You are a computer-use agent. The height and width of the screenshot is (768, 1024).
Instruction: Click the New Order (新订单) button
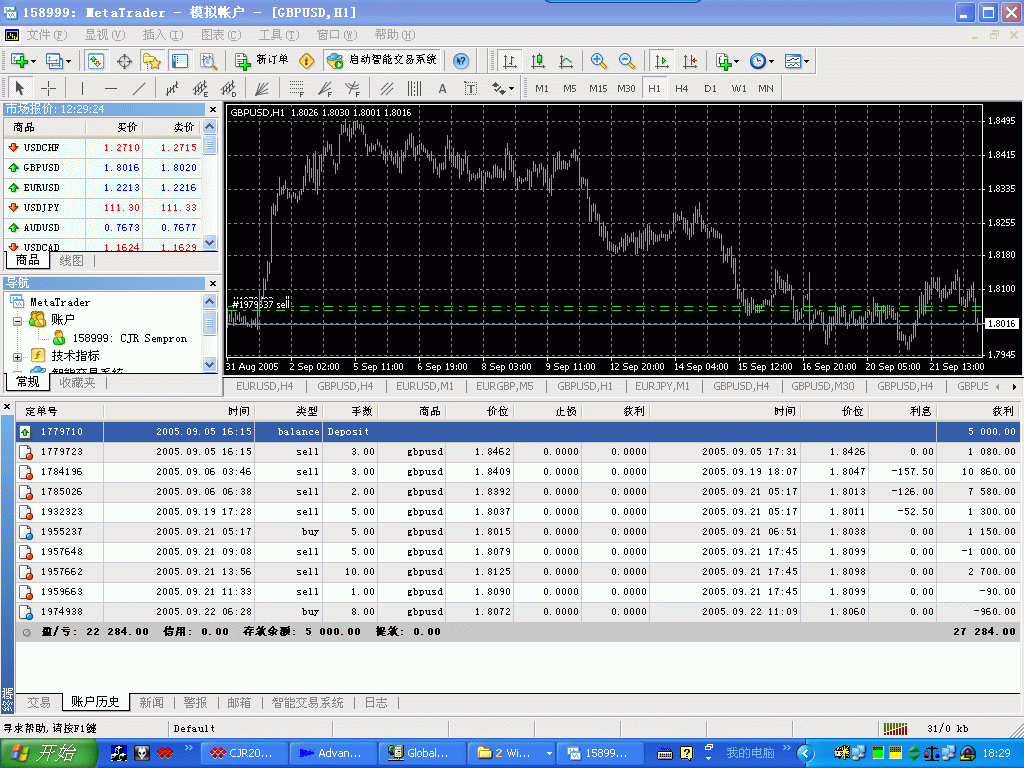tap(262, 61)
